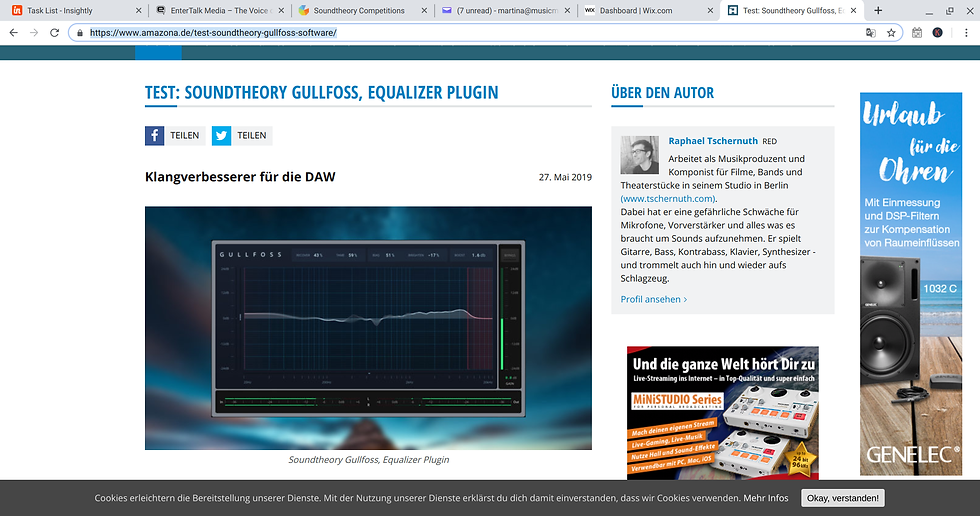
Task: Restore down the browser window
Action: (949, 11)
